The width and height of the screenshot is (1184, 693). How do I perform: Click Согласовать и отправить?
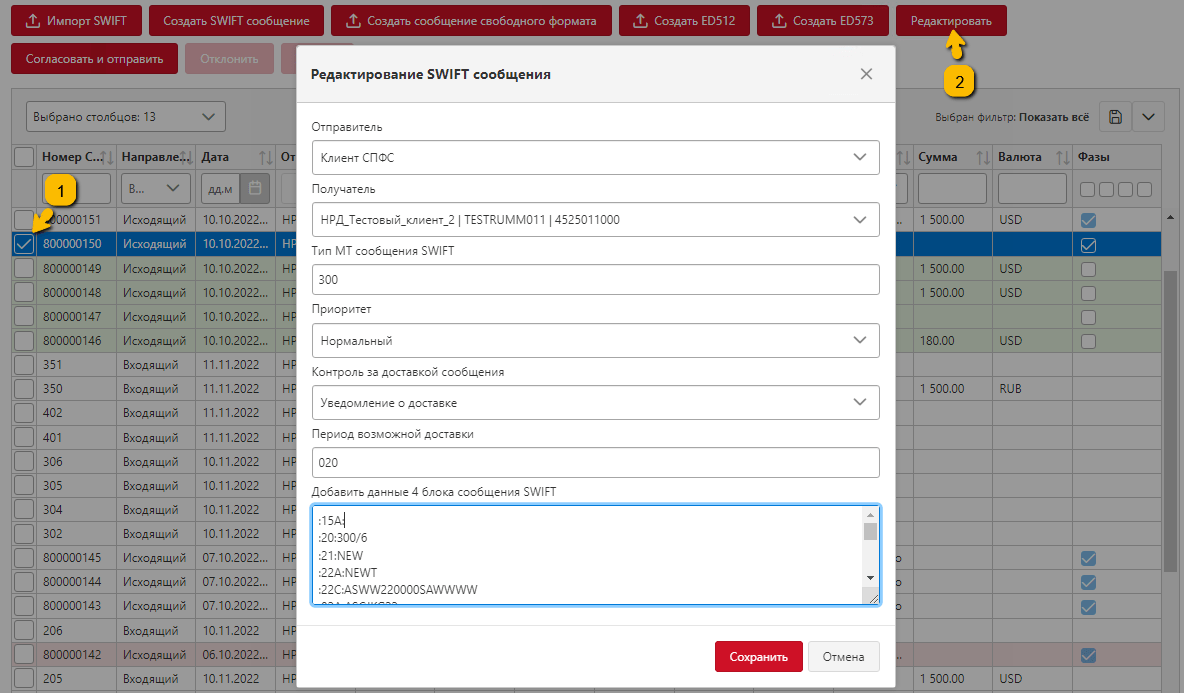point(94,59)
